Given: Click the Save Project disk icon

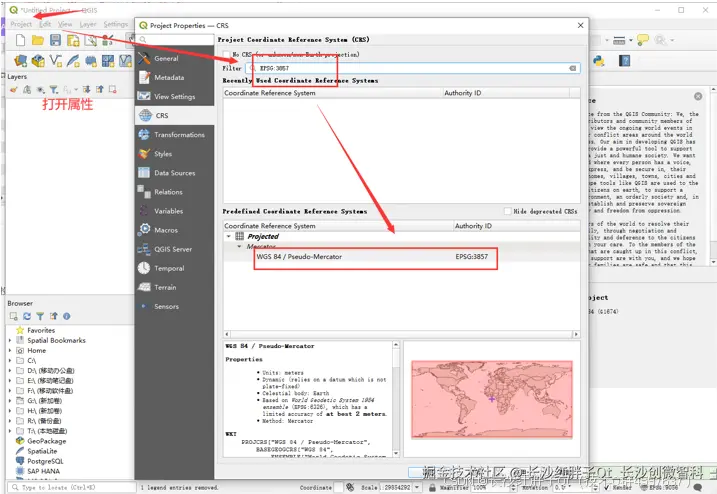Looking at the screenshot, I should point(55,40).
